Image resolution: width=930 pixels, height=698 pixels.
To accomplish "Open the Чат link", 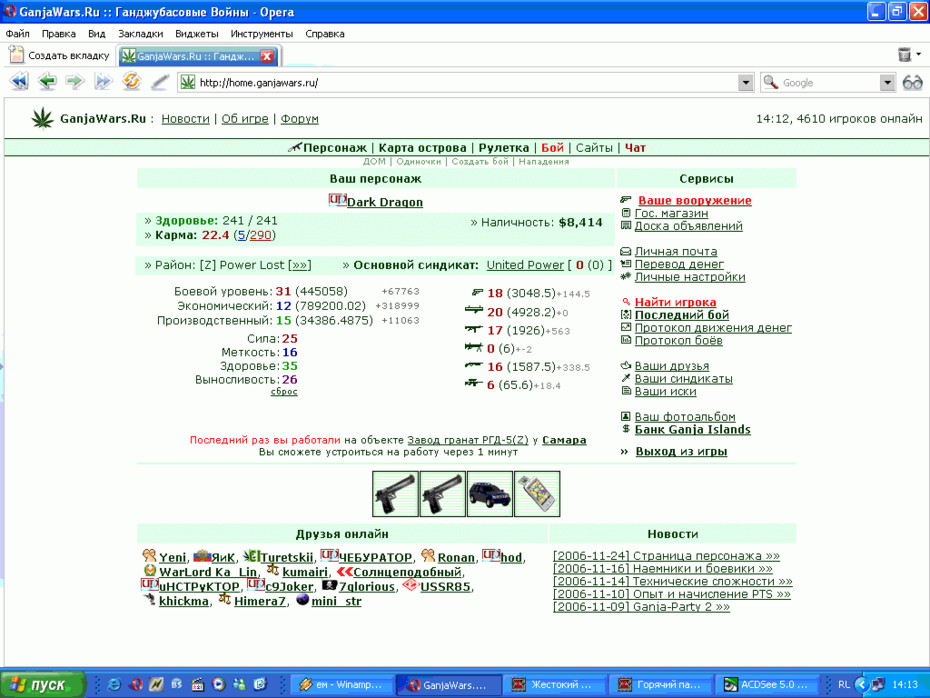I will coord(635,148).
